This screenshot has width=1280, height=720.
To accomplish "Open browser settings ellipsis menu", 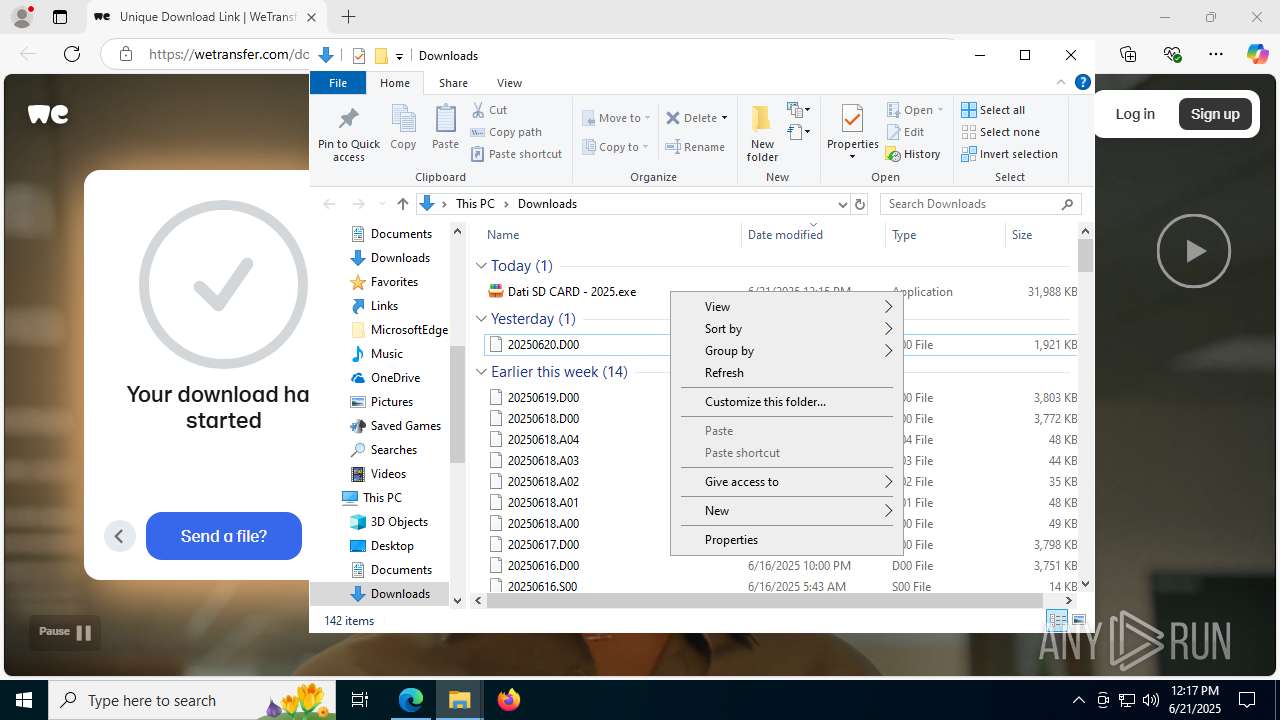I will click(1216, 55).
